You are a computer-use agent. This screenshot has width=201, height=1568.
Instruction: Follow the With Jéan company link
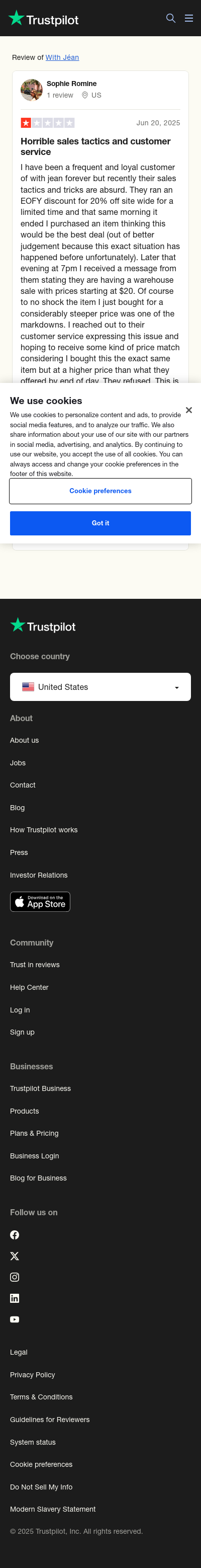coord(62,57)
